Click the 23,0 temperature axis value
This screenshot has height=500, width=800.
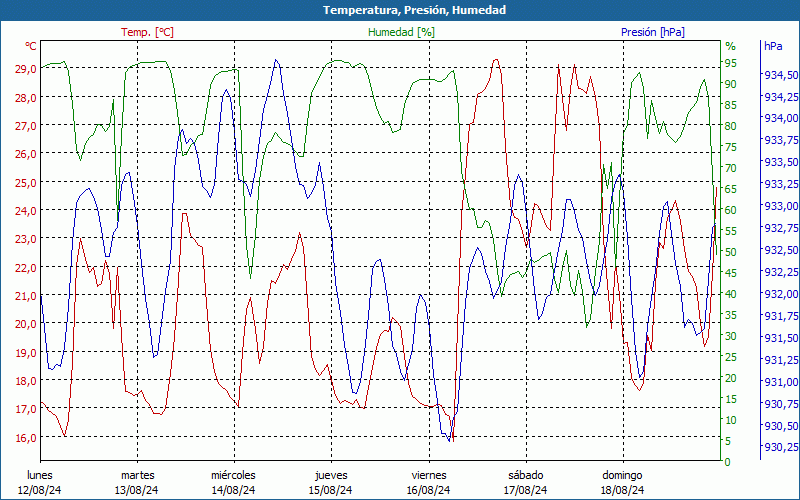[x=26, y=239]
